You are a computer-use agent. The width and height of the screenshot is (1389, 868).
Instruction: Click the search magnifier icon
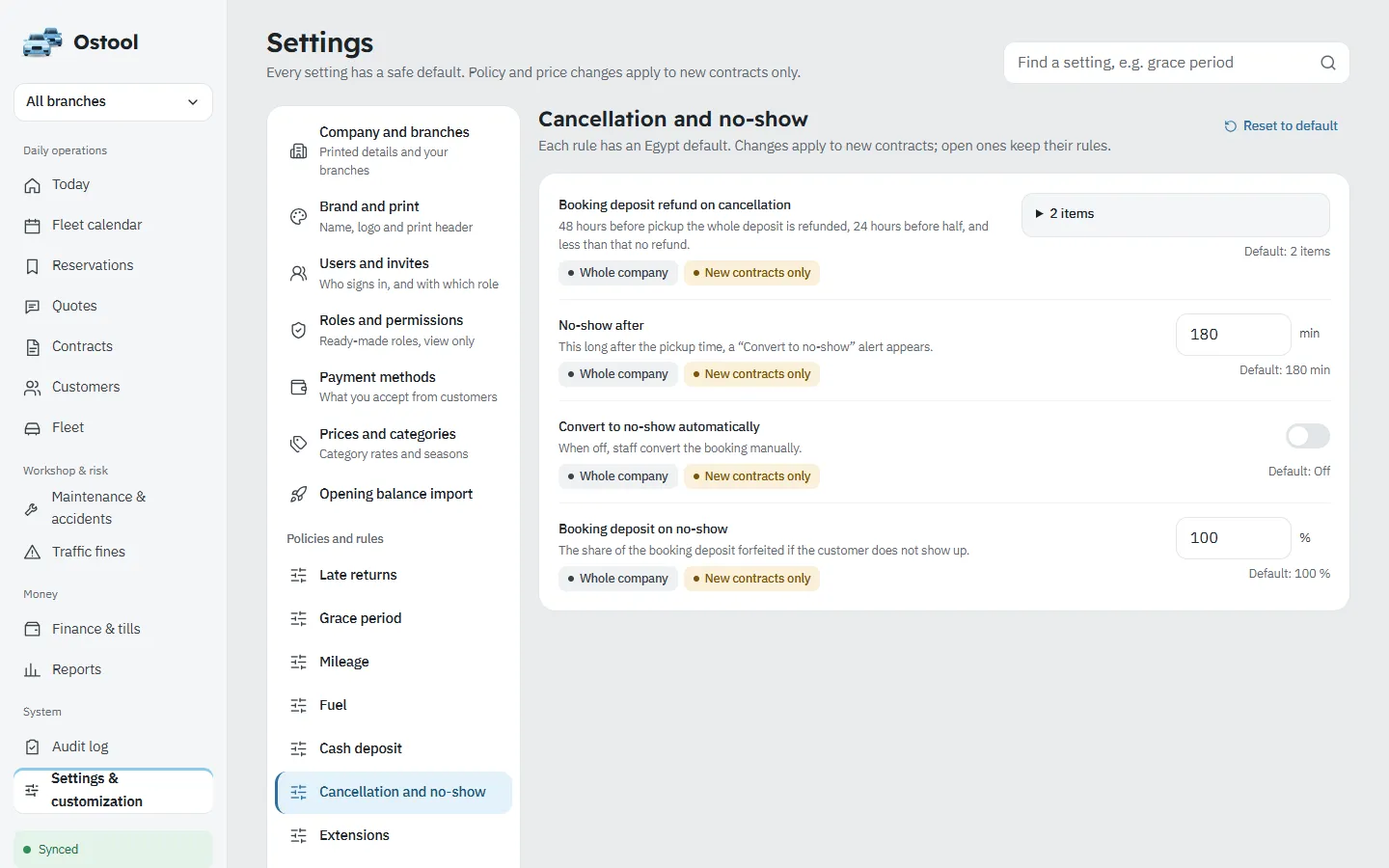(1328, 63)
